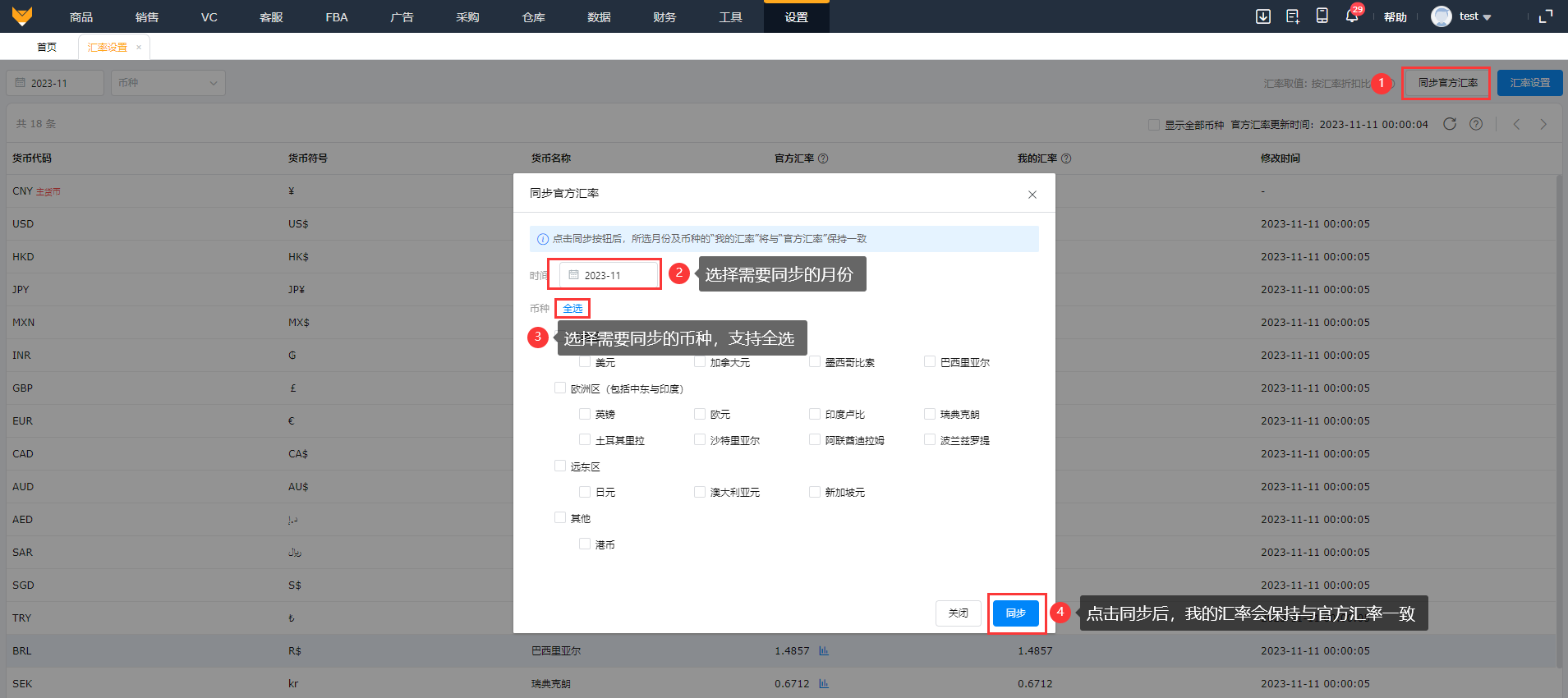Switch to the 首页 tab
1568x698 pixels.
pos(47,47)
